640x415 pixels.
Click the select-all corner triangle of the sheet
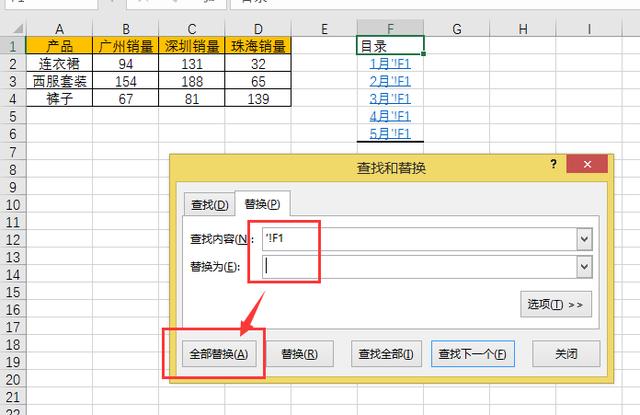17,29
